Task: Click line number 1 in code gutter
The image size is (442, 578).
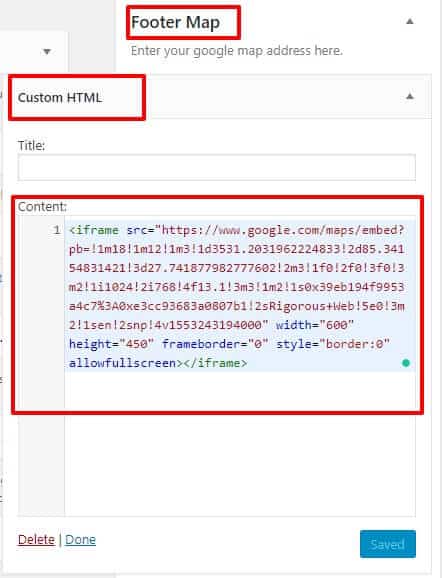Action: 57,230
